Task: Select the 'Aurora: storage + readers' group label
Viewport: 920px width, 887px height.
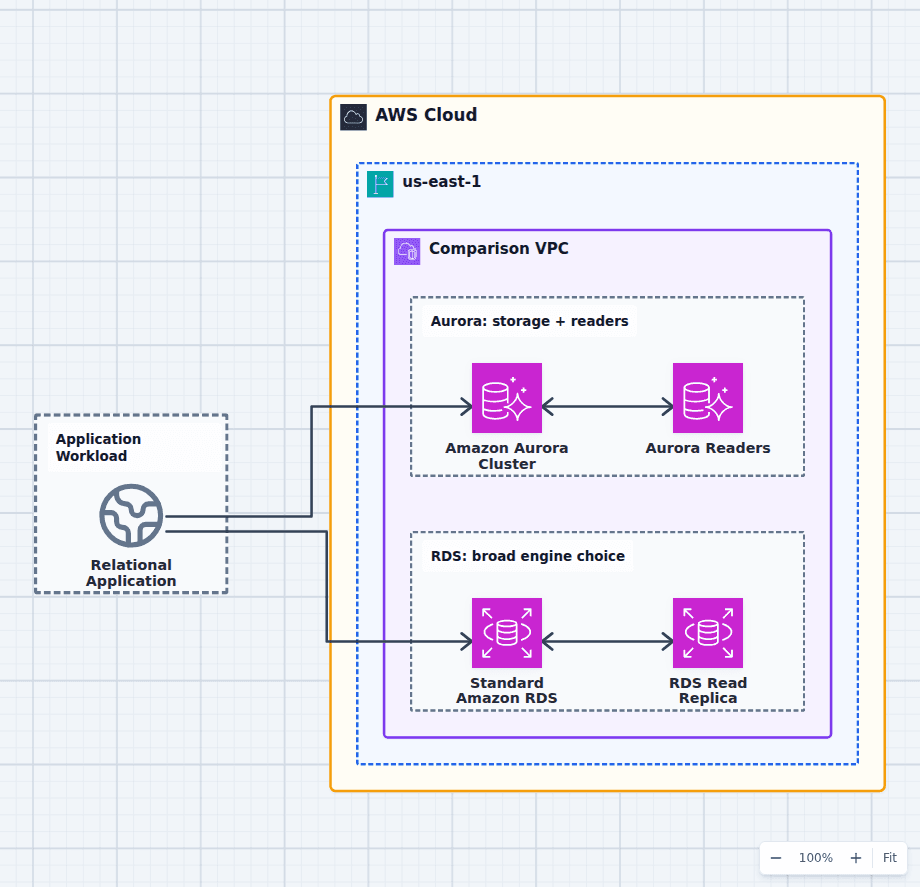Action: pos(529,321)
